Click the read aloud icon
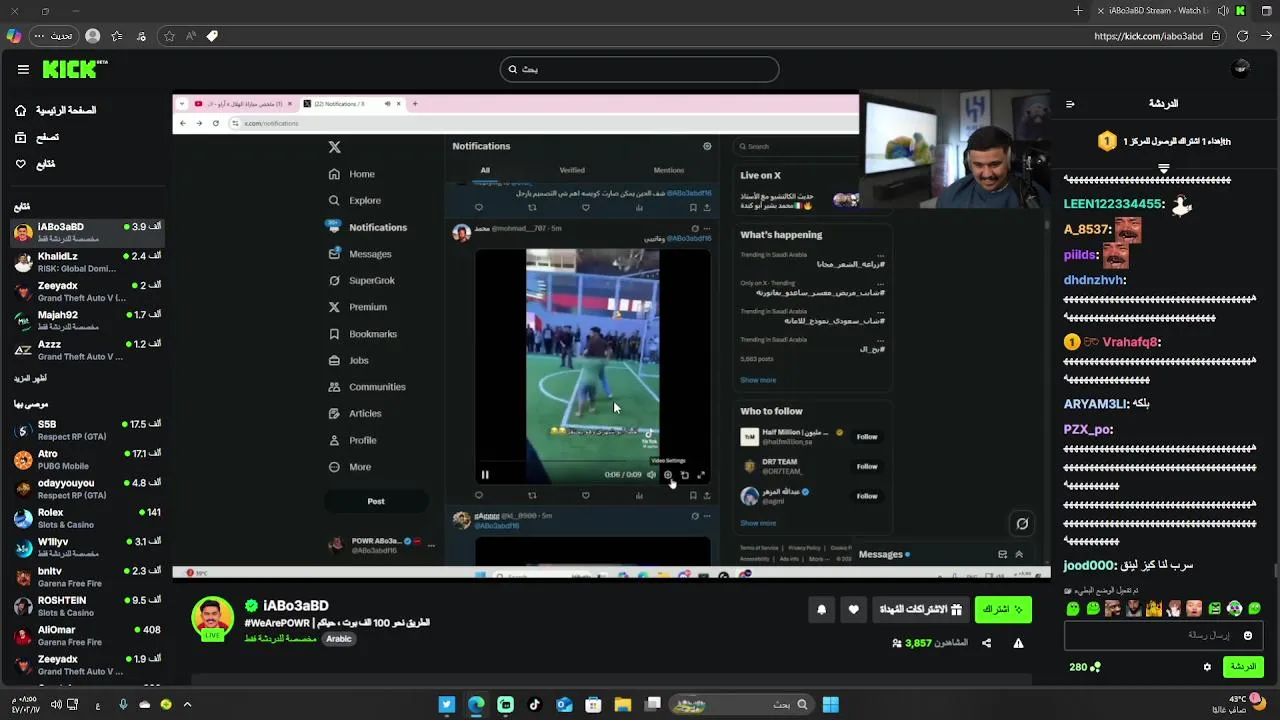The image size is (1280, 720). point(191,36)
